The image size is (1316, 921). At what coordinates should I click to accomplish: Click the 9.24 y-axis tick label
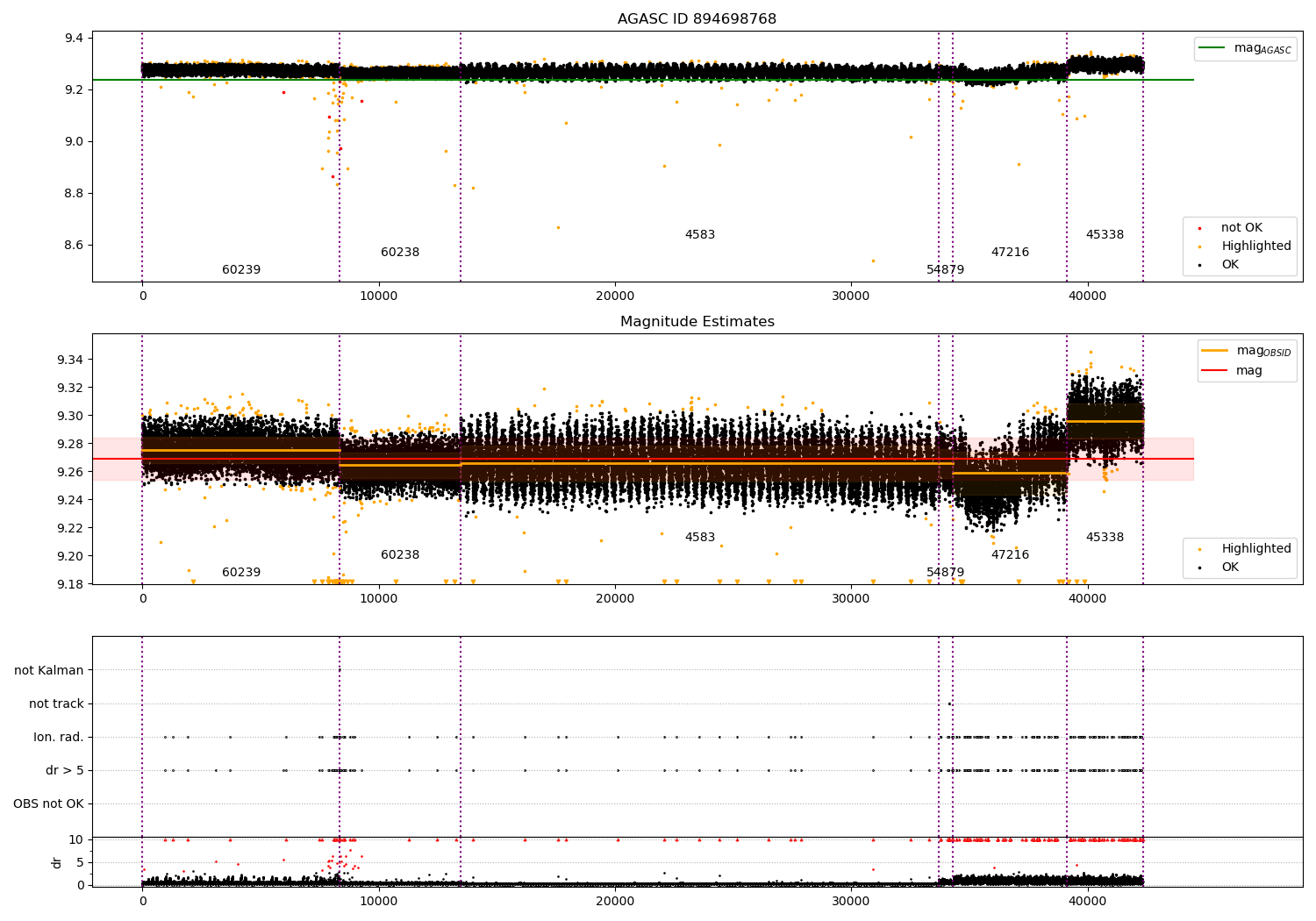pos(71,500)
